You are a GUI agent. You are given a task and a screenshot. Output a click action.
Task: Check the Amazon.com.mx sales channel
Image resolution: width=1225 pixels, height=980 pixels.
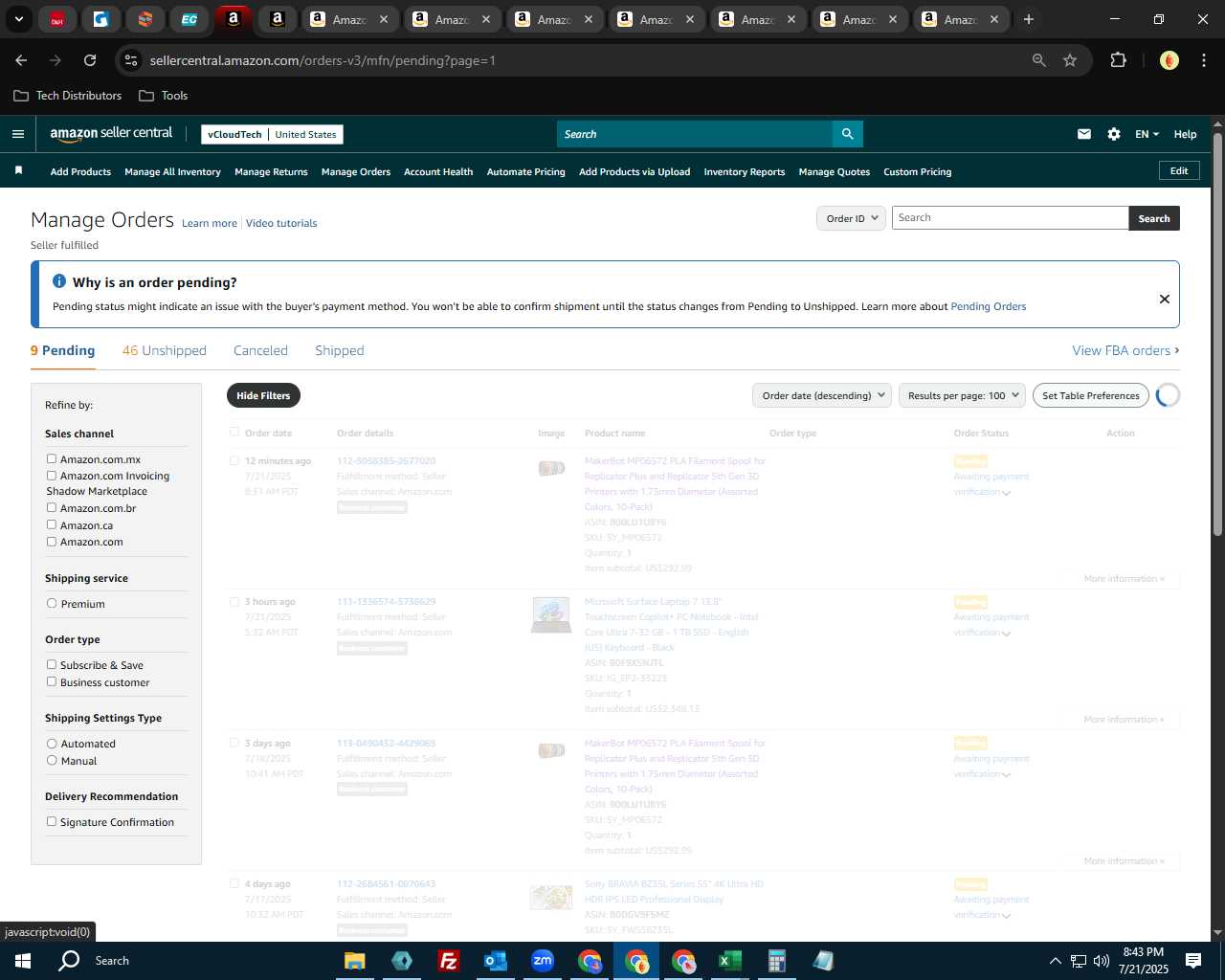click(x=52, y=458)
